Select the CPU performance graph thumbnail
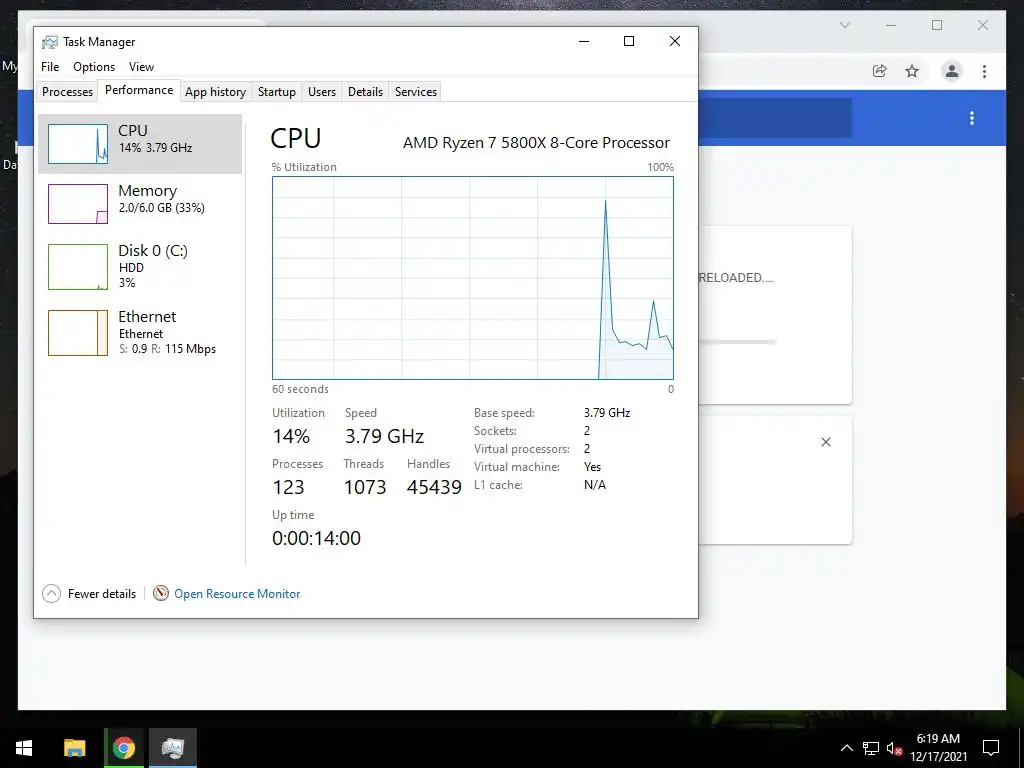 click(78, 144)
